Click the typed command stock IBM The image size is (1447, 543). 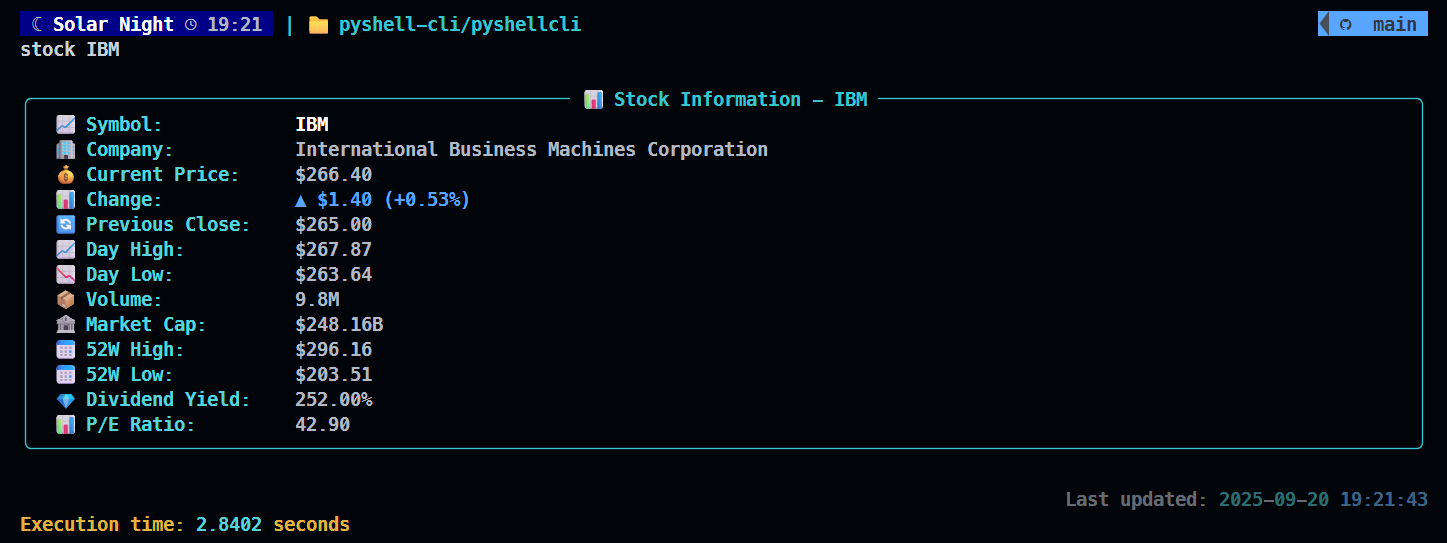tap(69, 49)
